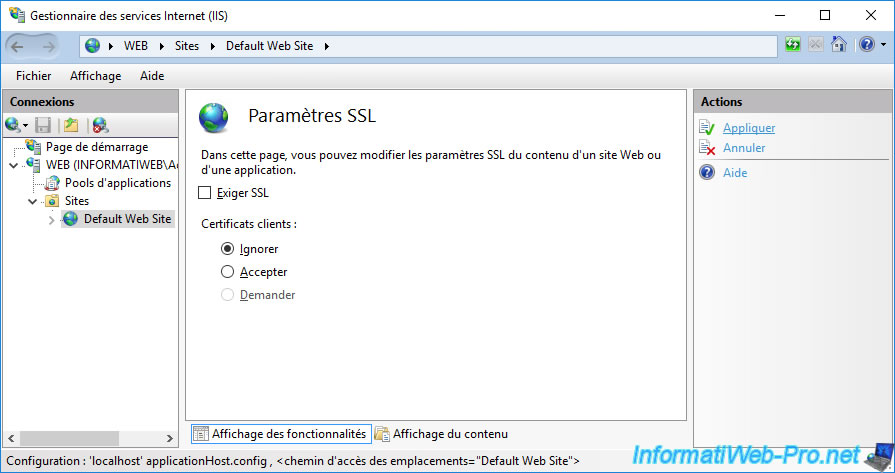Click the Home icon in the navigation toolbar
Screen dimensions: 895x473
[839, 45]
